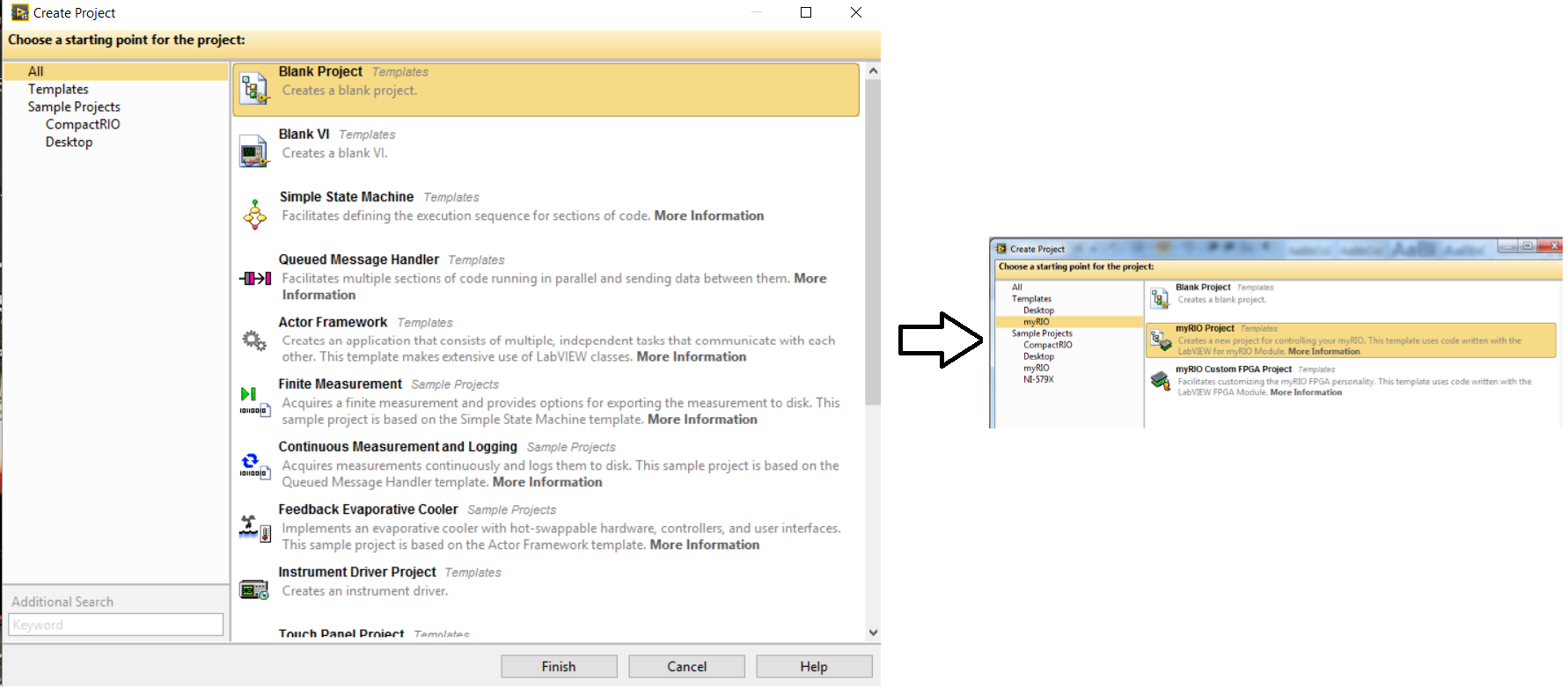This screenshot has height=688, width=1568.
Task: Open More Information for Feedback Evaporative Cooler
Action: point(705,545)
